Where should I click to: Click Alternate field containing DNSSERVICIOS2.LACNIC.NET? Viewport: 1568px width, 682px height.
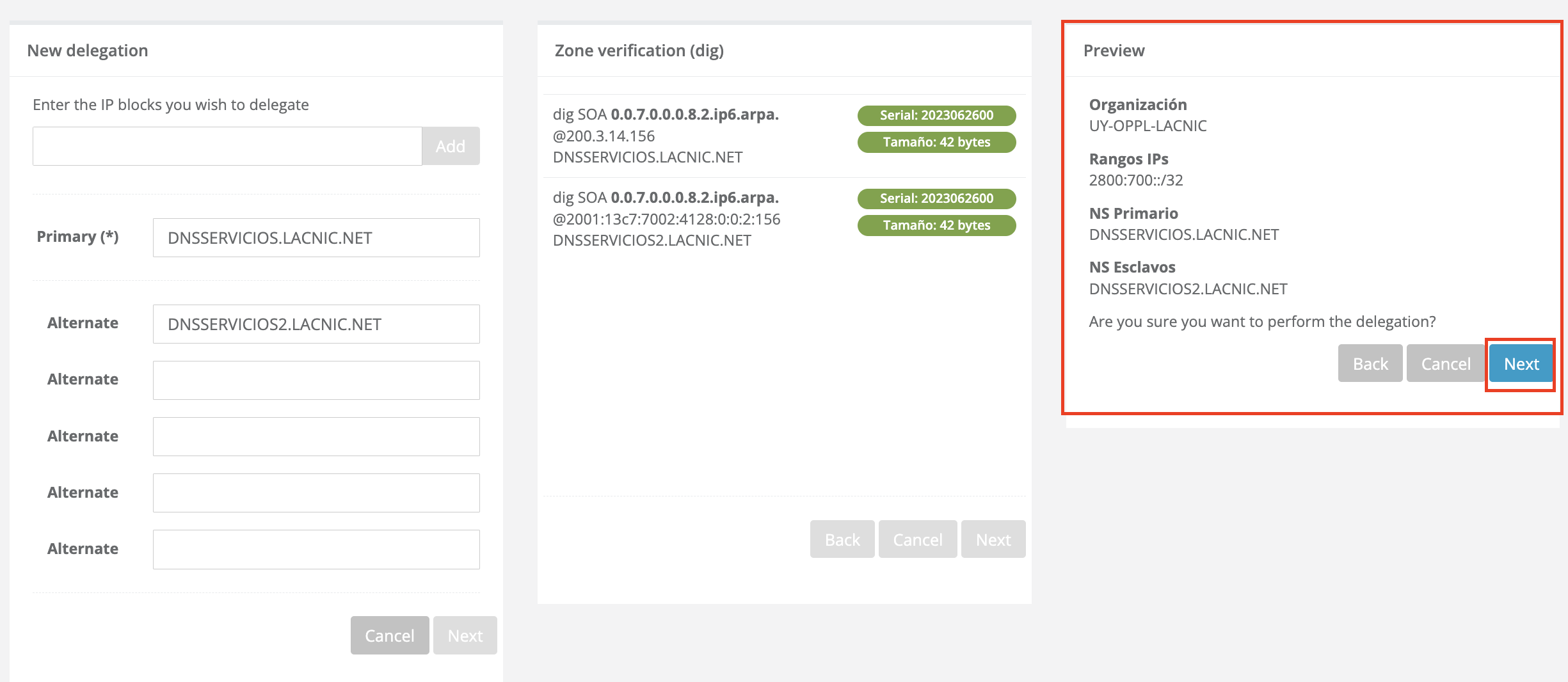click(316, 324)
